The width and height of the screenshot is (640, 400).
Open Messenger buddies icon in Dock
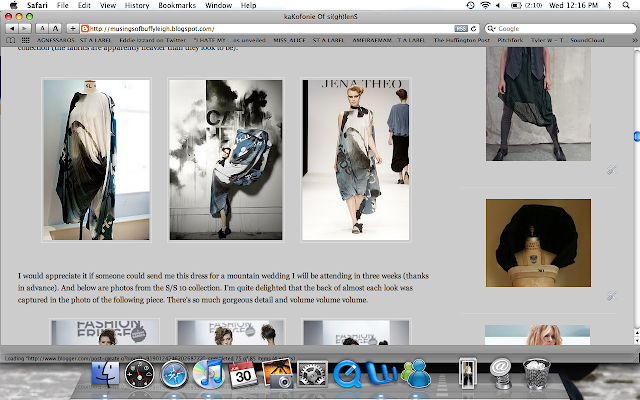[x=416, y=373]
